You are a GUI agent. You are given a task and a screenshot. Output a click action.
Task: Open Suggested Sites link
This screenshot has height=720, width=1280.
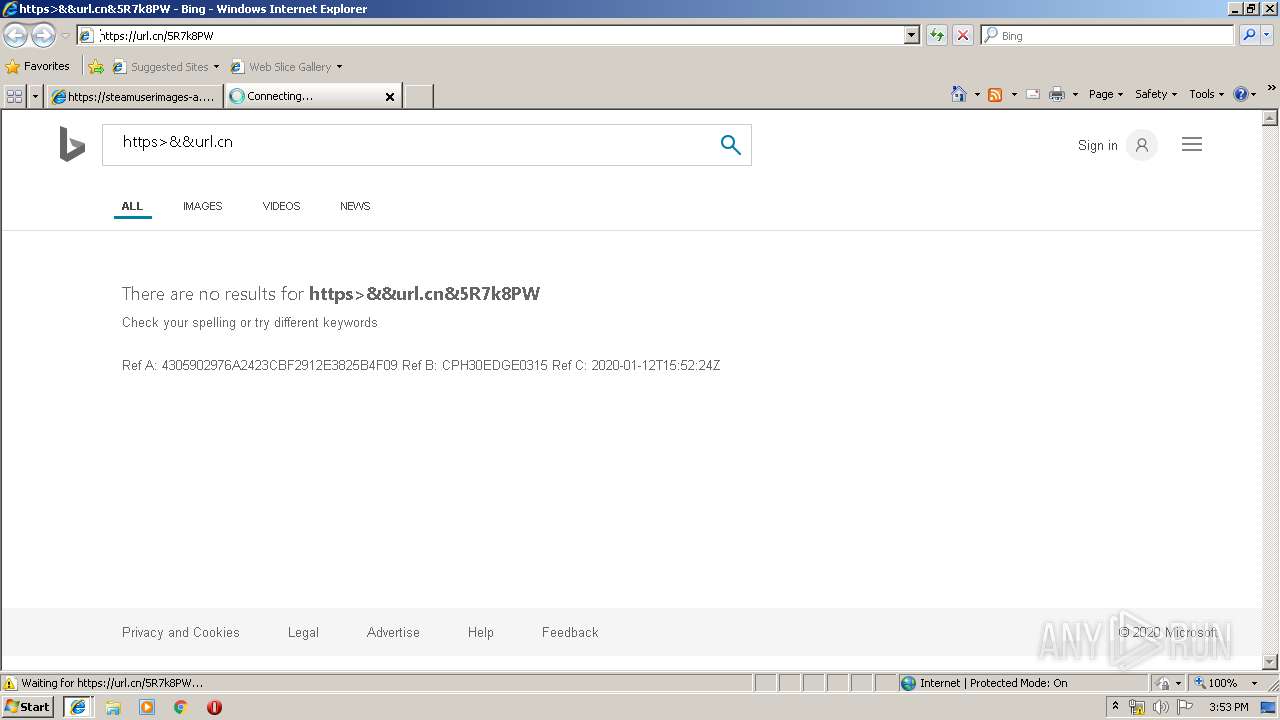tap(165, 67)
